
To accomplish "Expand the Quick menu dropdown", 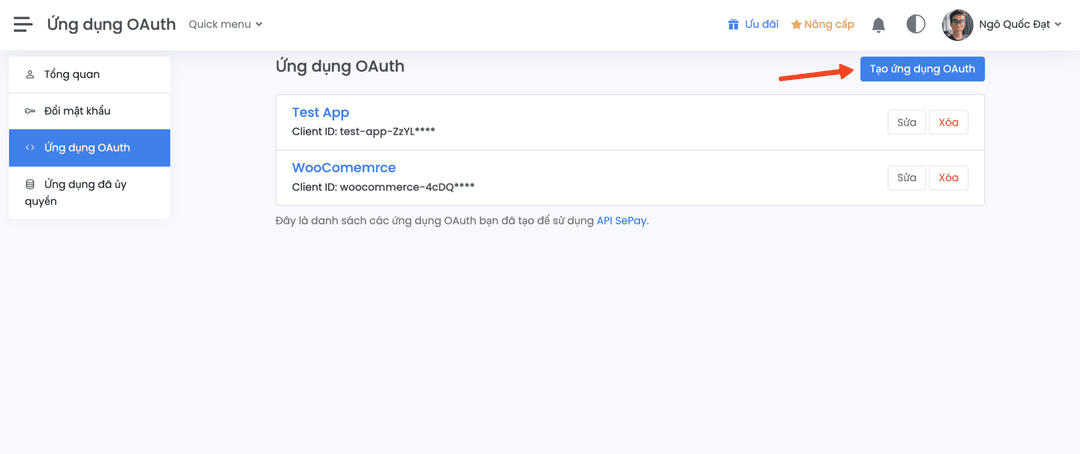I will pyautogui.click(x=226, y=24).
